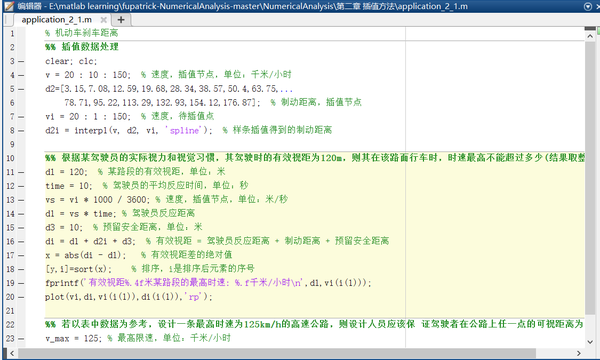This screenshot has height=360, width=600.
Task: Click the horizontal scrollbar thumb
Action: tap(277, 353)
